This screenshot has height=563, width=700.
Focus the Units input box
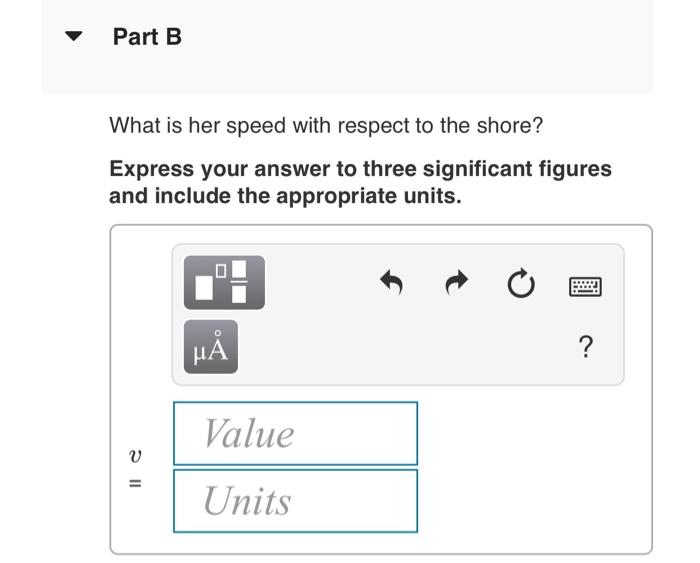(x=296, y=501)
